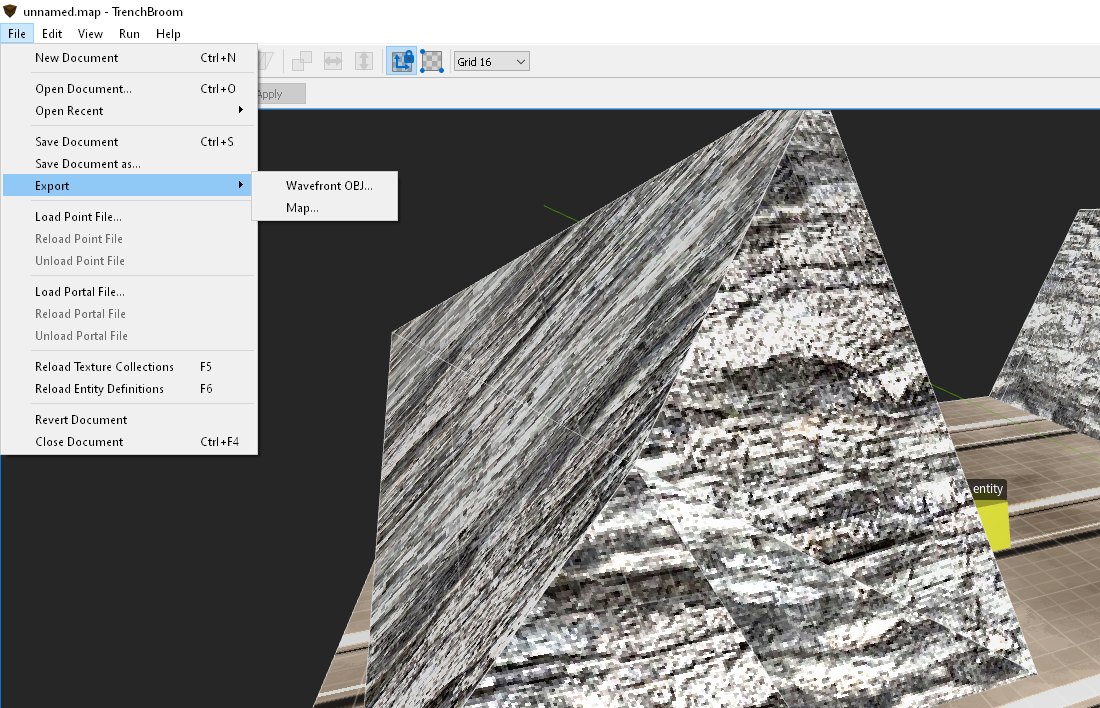Screen dimensions: 1100x708
Task: Click the Flip vertically toolbar icon
Action: [364, 61]
